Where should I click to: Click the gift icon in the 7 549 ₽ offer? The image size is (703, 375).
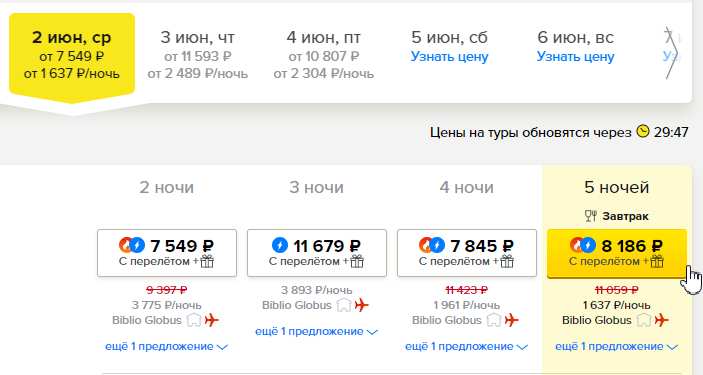click(x=207, y=261)
